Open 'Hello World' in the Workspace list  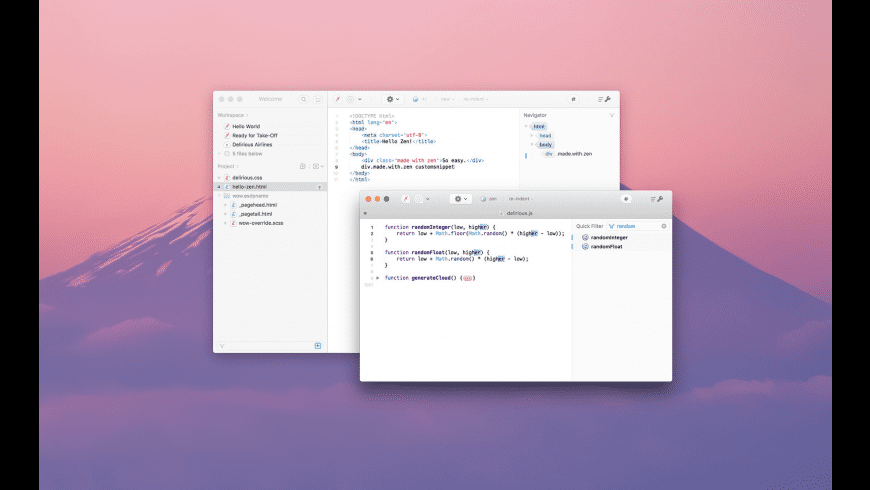tap(246, 127)
